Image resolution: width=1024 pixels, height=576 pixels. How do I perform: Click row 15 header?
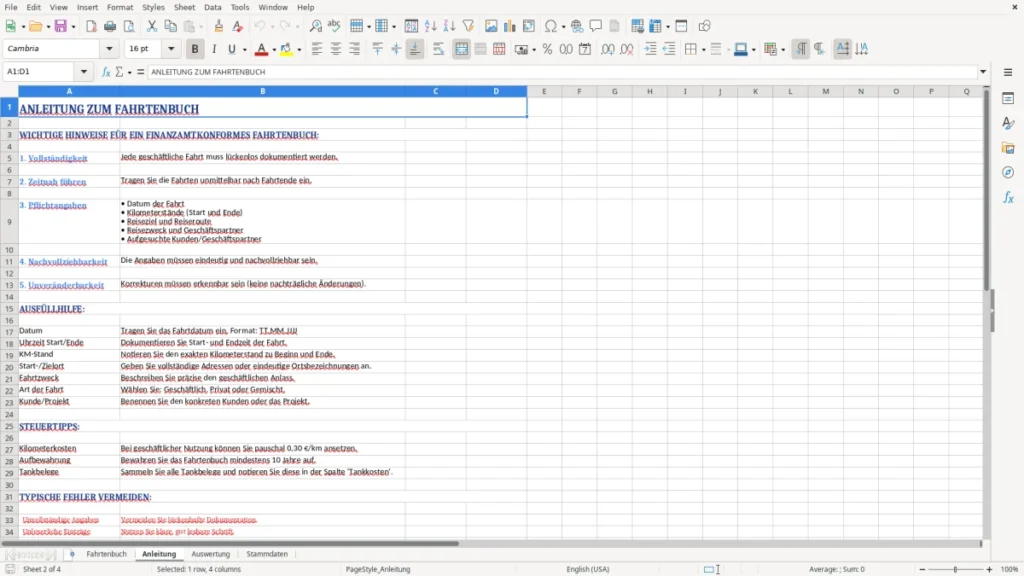click(x=9, y=309)
